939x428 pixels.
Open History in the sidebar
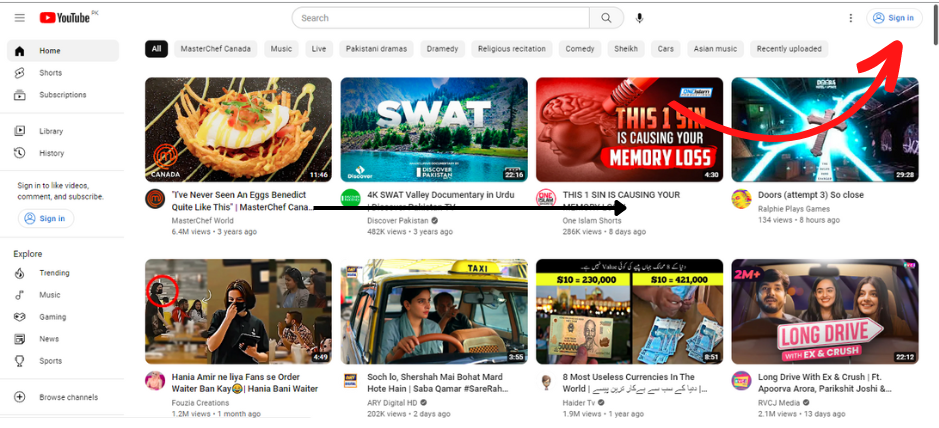(63, 153)
